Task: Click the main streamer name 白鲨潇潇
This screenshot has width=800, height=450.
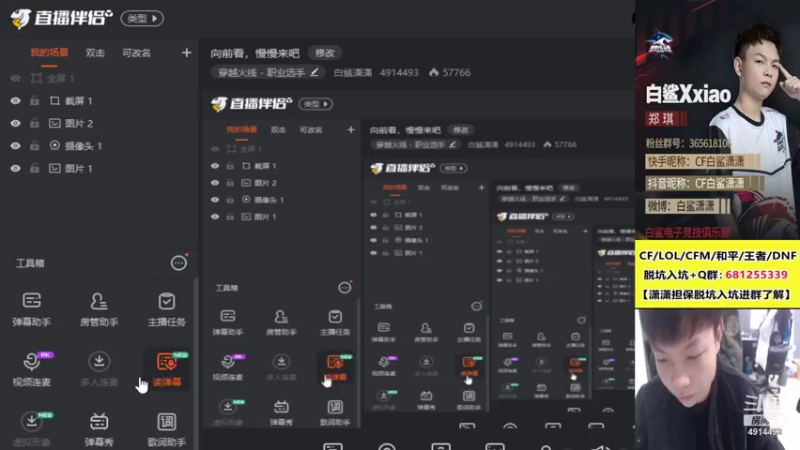Action: pyautogui.click(x=353, y=72)
